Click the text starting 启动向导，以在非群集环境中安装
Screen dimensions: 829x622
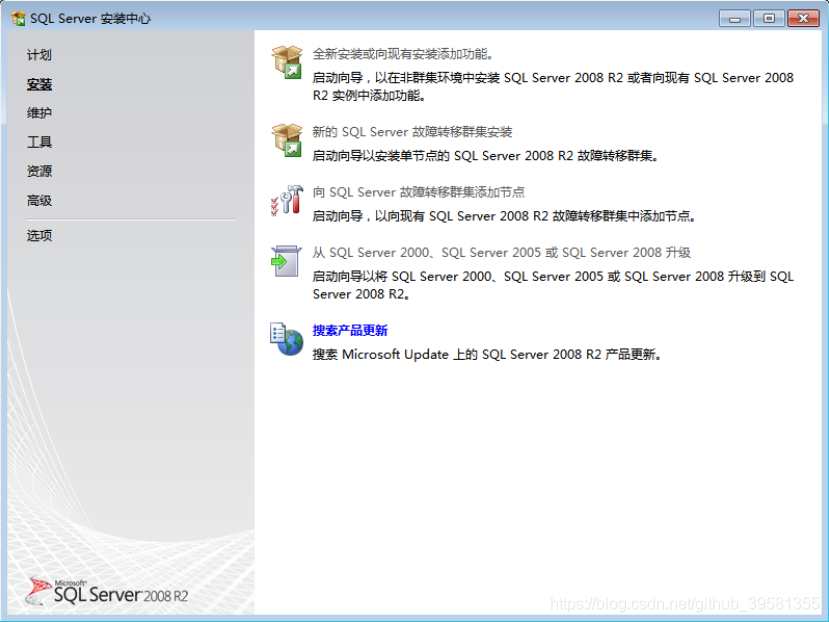[553, 86]
